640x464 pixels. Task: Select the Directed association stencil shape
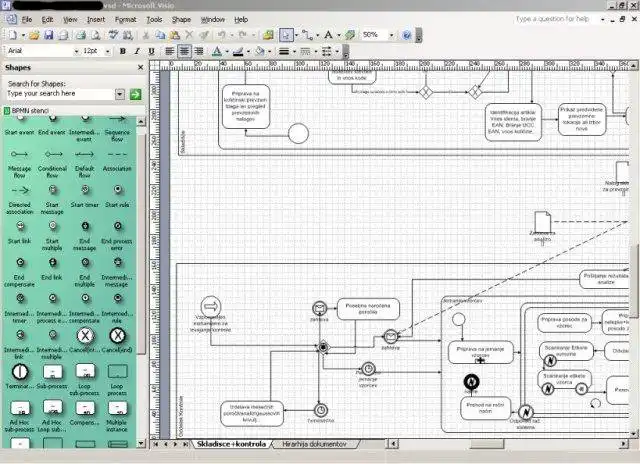pos(20,200)
